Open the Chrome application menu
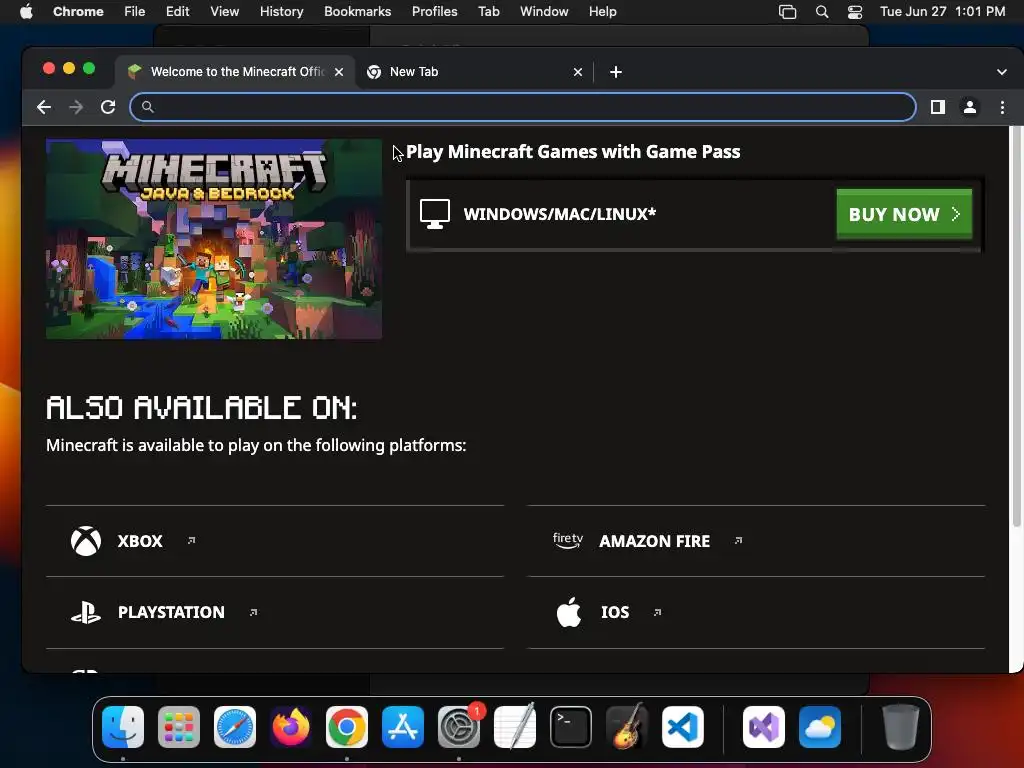 78,11
